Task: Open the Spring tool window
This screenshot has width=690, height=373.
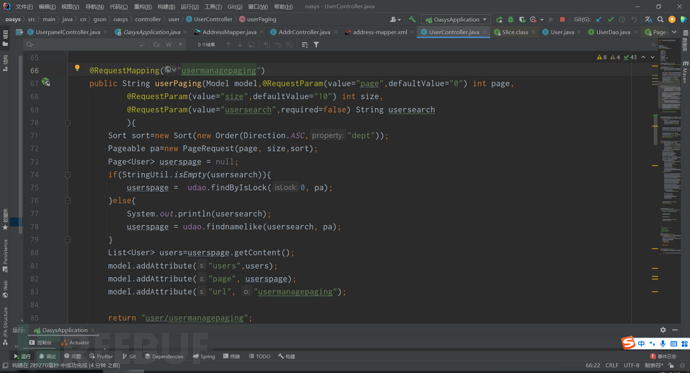Action: pos(204,357)
